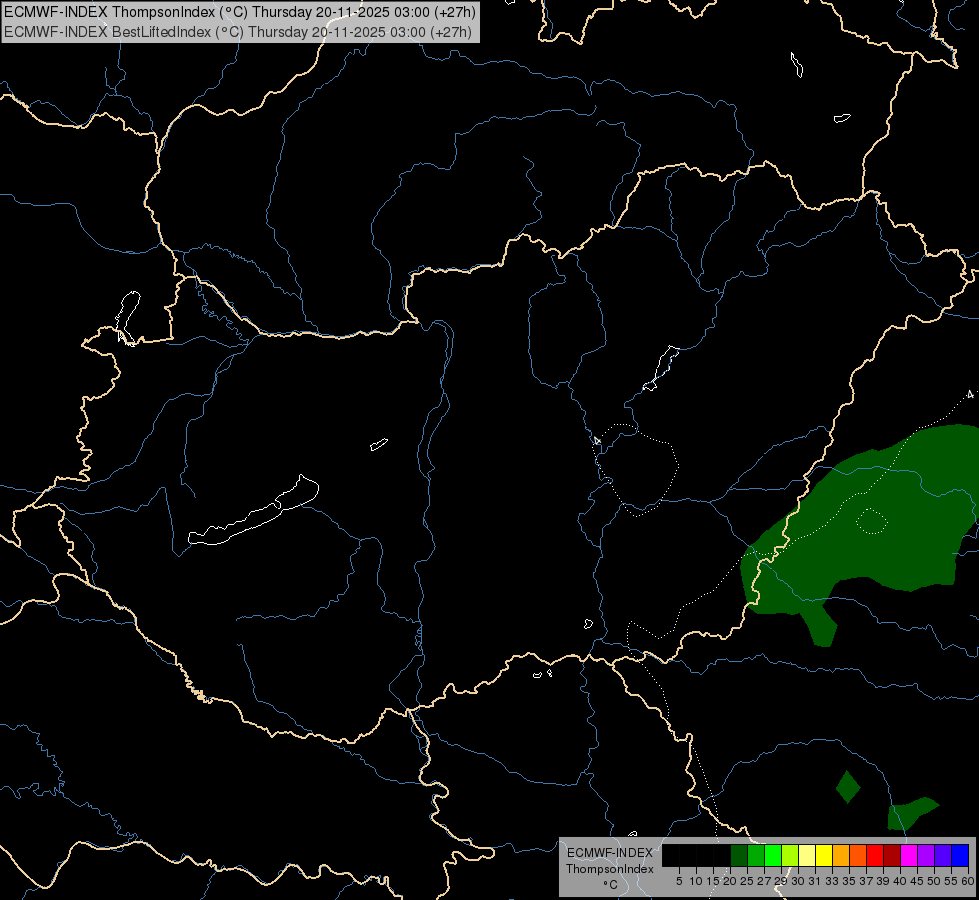
Task: Click the blue 55–60 legend swatch
Action: point(960,855)
